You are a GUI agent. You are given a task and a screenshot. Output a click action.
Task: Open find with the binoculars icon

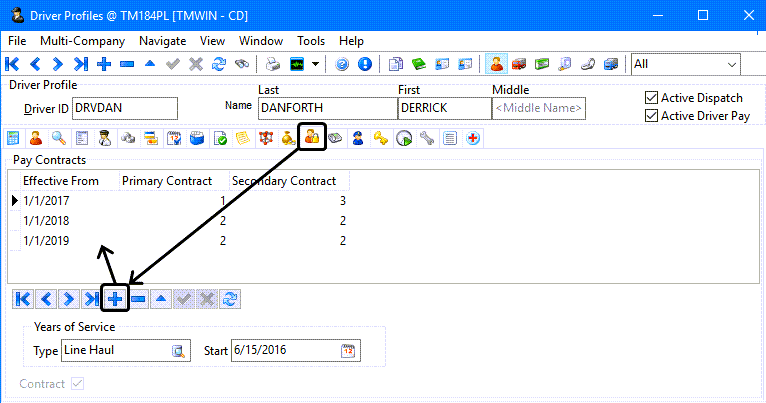pos(241,64)
